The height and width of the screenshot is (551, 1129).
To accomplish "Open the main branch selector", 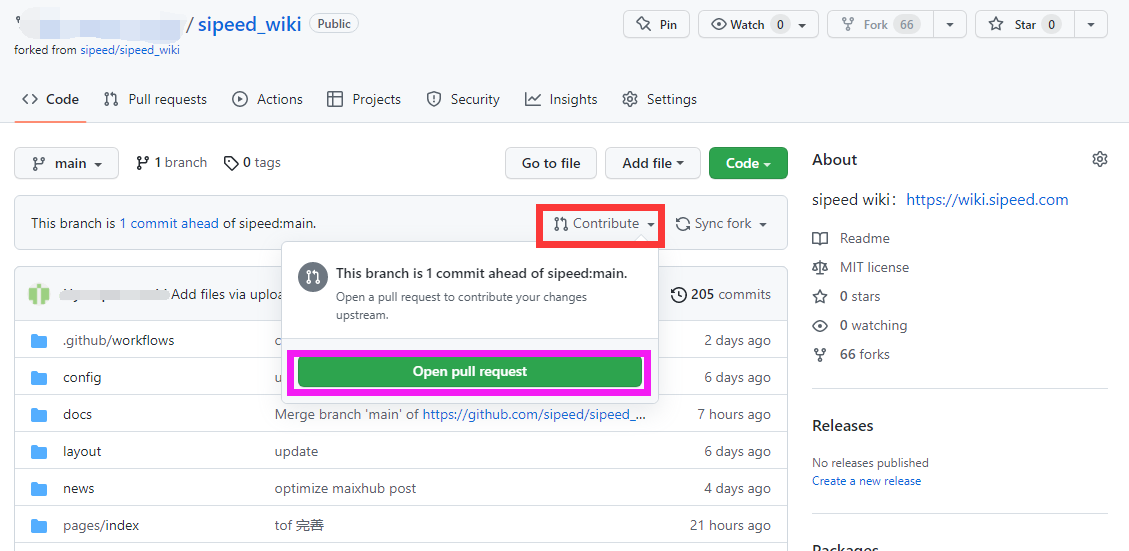I will (x=67, y=163).
